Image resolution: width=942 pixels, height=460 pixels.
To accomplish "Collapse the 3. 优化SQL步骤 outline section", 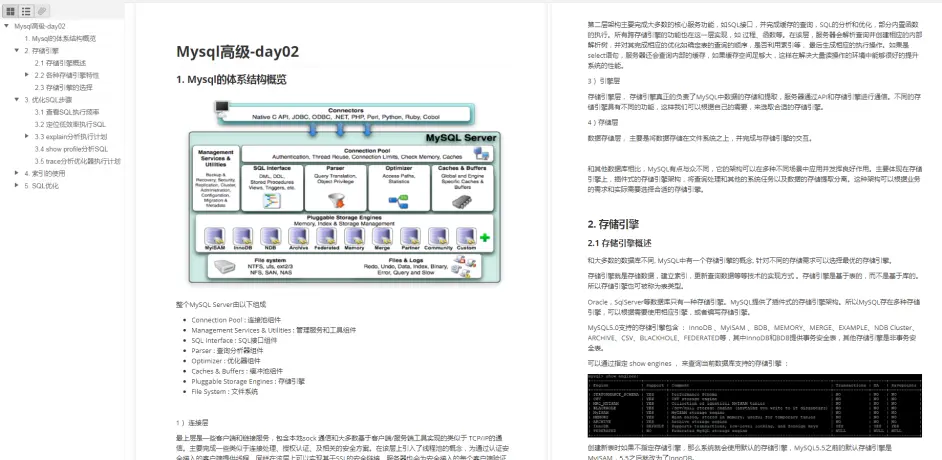I will tap(17, 100).
